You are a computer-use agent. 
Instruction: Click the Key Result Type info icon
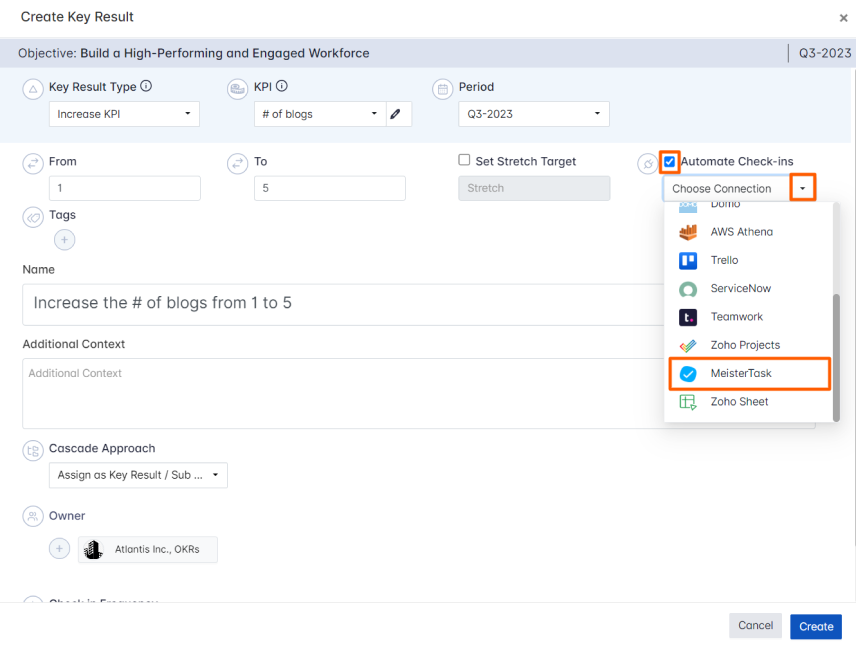click(x=146, y=86)
